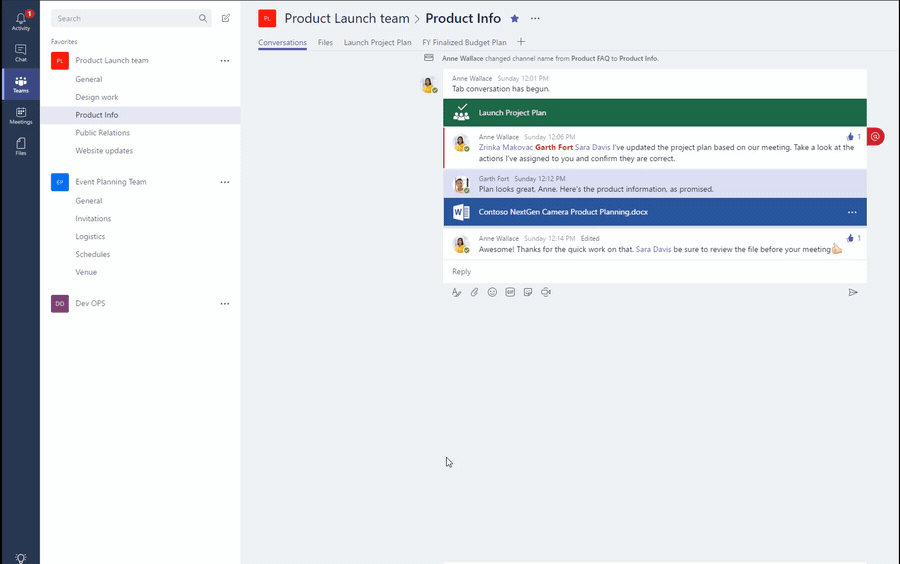Click inside the Search box

(x=131, y=18)
